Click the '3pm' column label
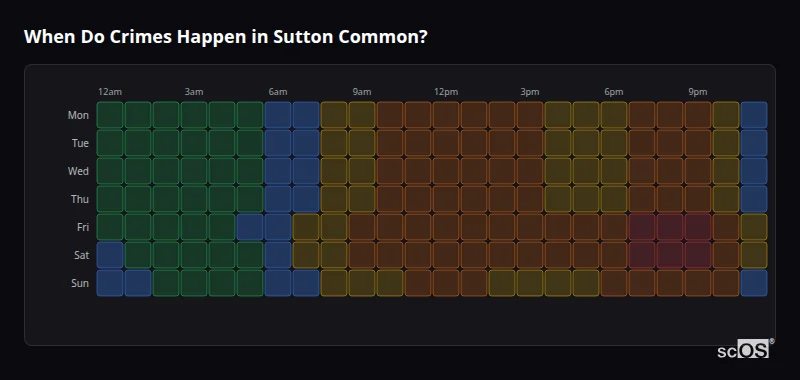The height and width of the screenshot is (380, 800). (530, 92)
